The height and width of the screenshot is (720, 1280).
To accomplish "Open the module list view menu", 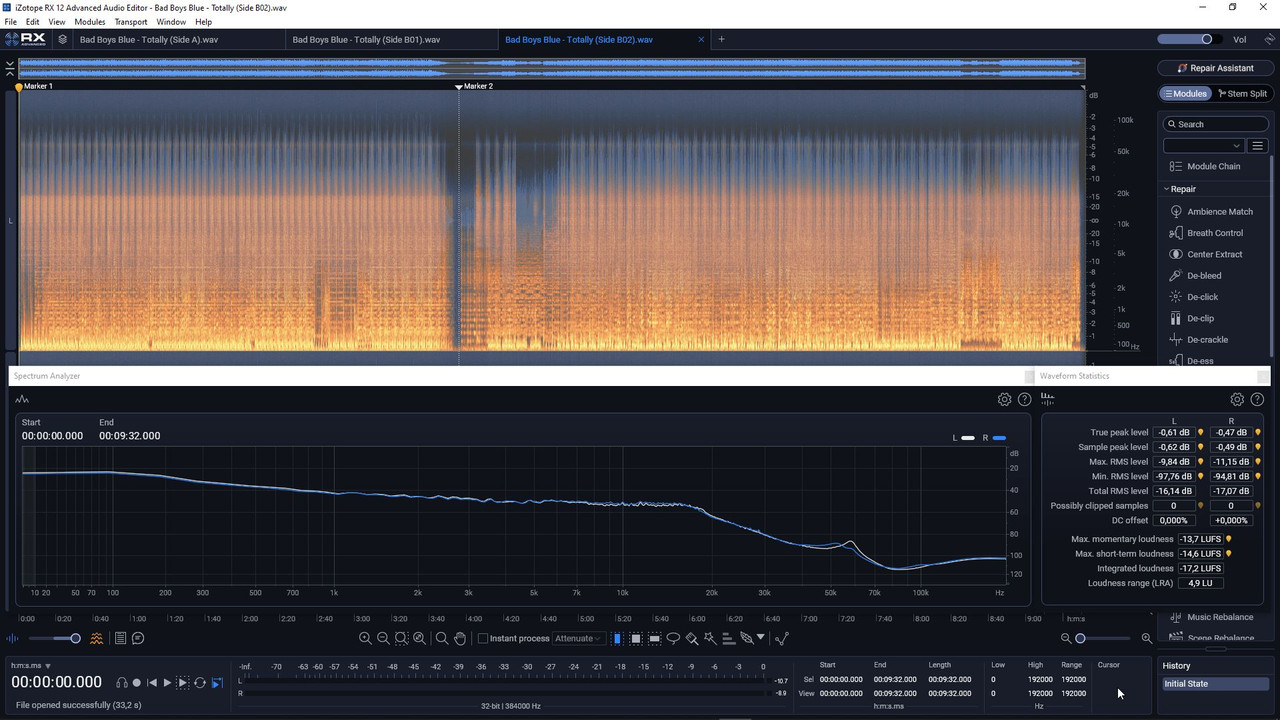I will [x=1258, y=146].
